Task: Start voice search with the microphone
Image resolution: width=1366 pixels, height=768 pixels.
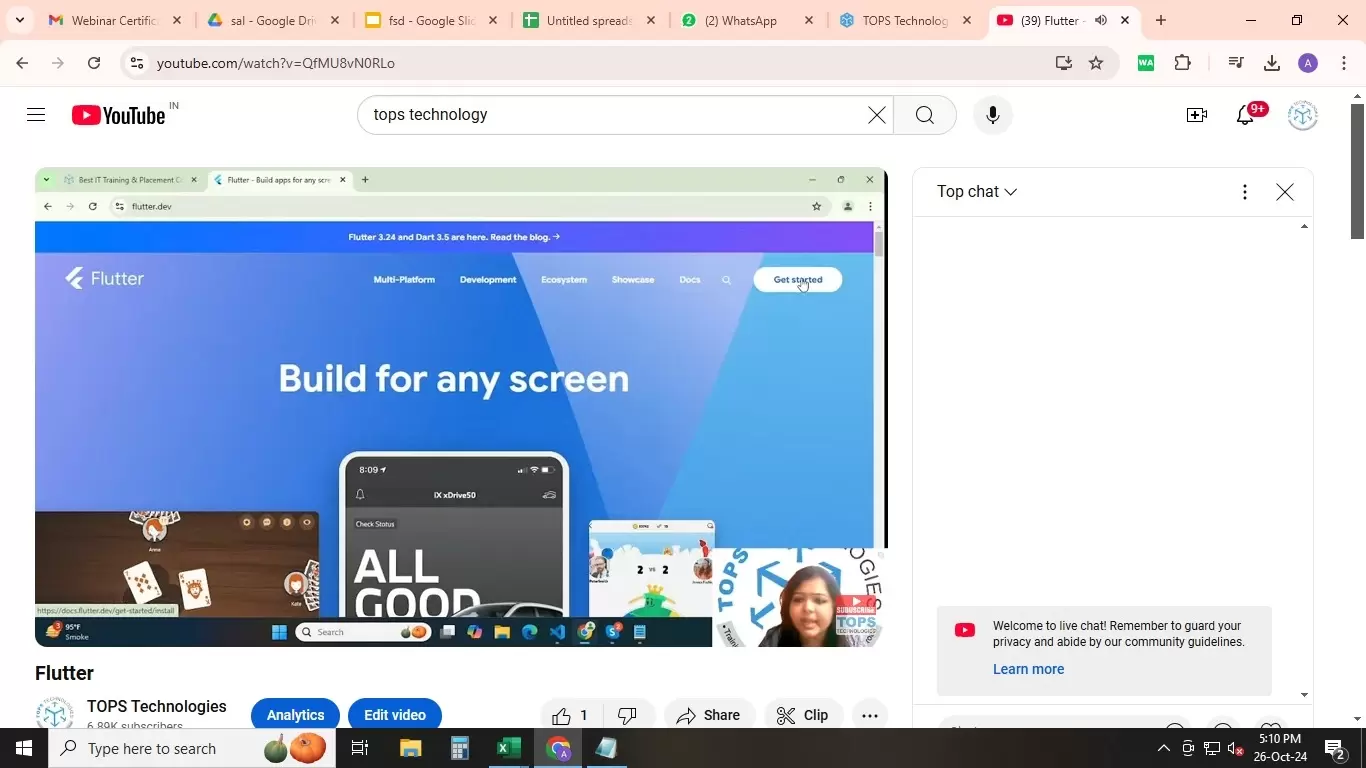Action: coord(993,115)
